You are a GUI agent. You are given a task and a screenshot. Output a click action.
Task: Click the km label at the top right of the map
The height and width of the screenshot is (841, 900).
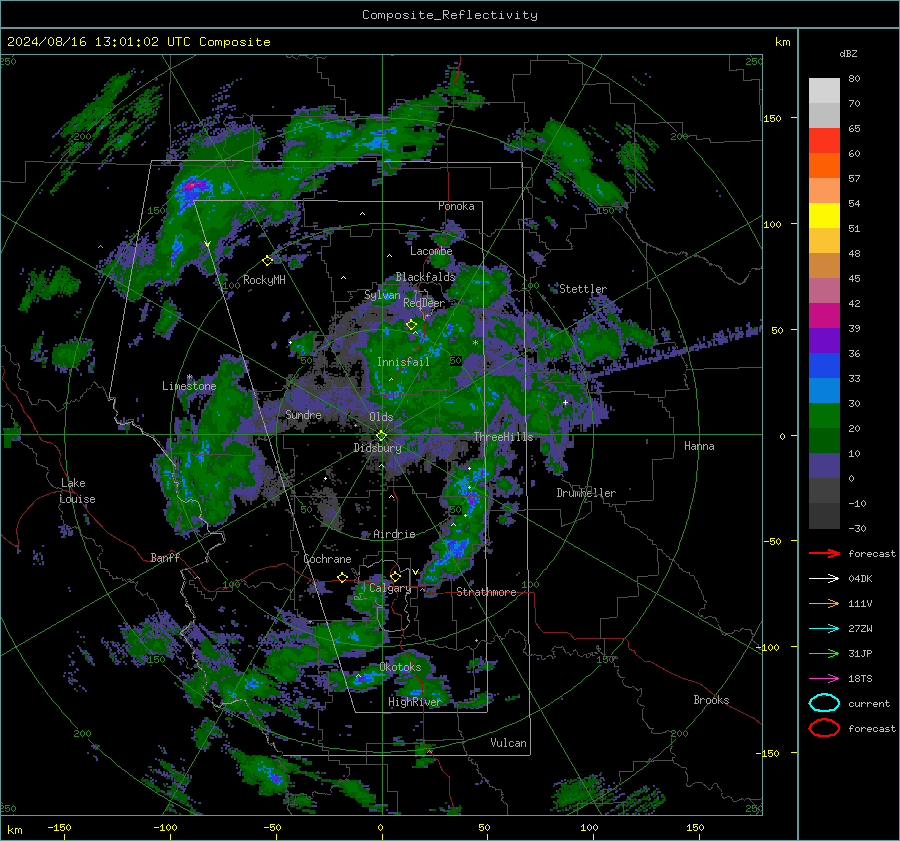(x=782, y=42)
